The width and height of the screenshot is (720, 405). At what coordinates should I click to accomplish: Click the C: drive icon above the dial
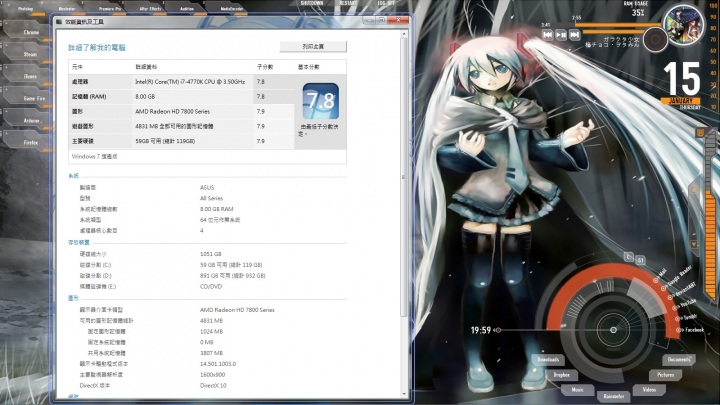click(x=629, y=257)
